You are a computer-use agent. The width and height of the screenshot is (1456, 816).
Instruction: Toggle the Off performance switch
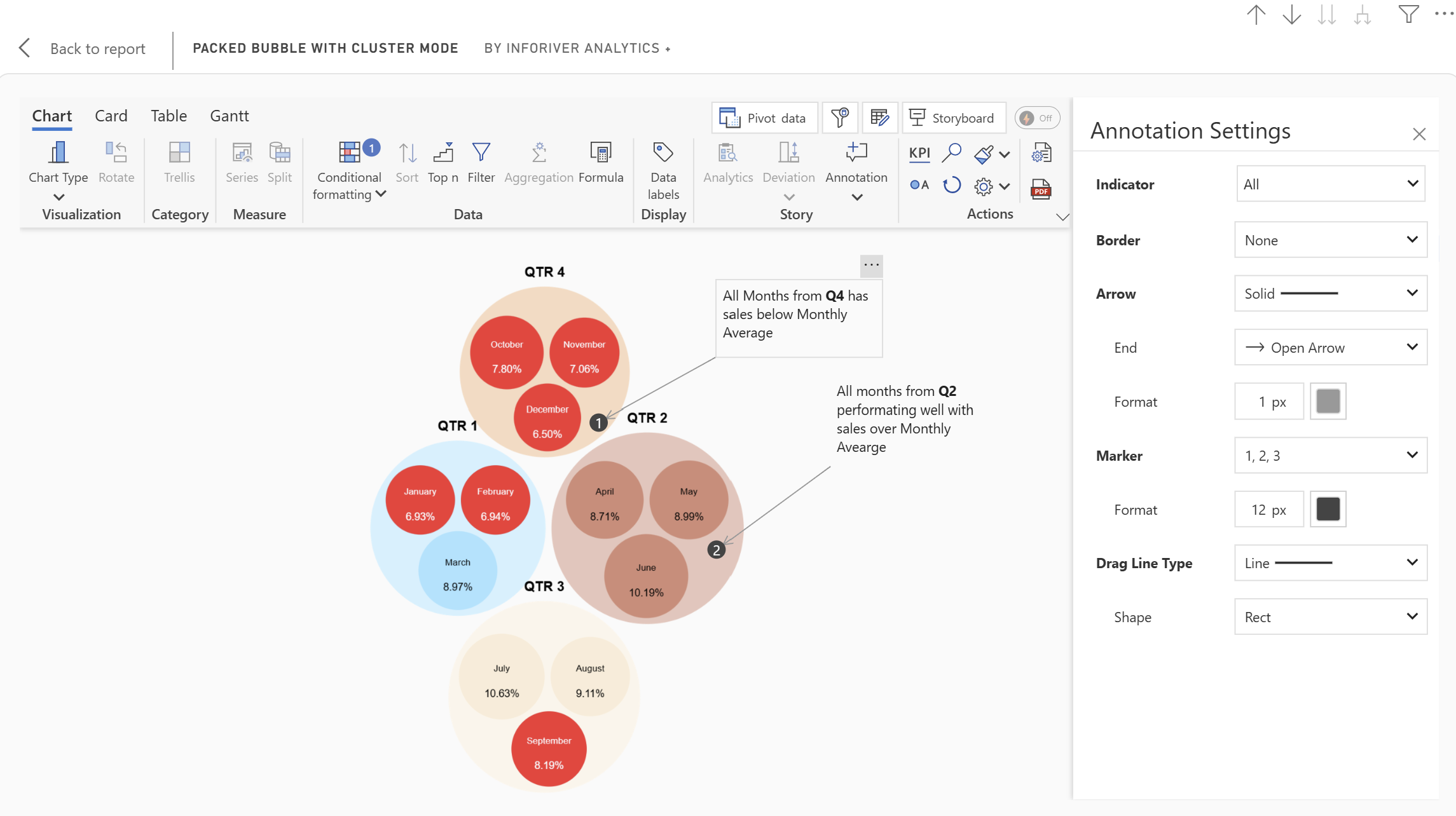click(1036, 118)
